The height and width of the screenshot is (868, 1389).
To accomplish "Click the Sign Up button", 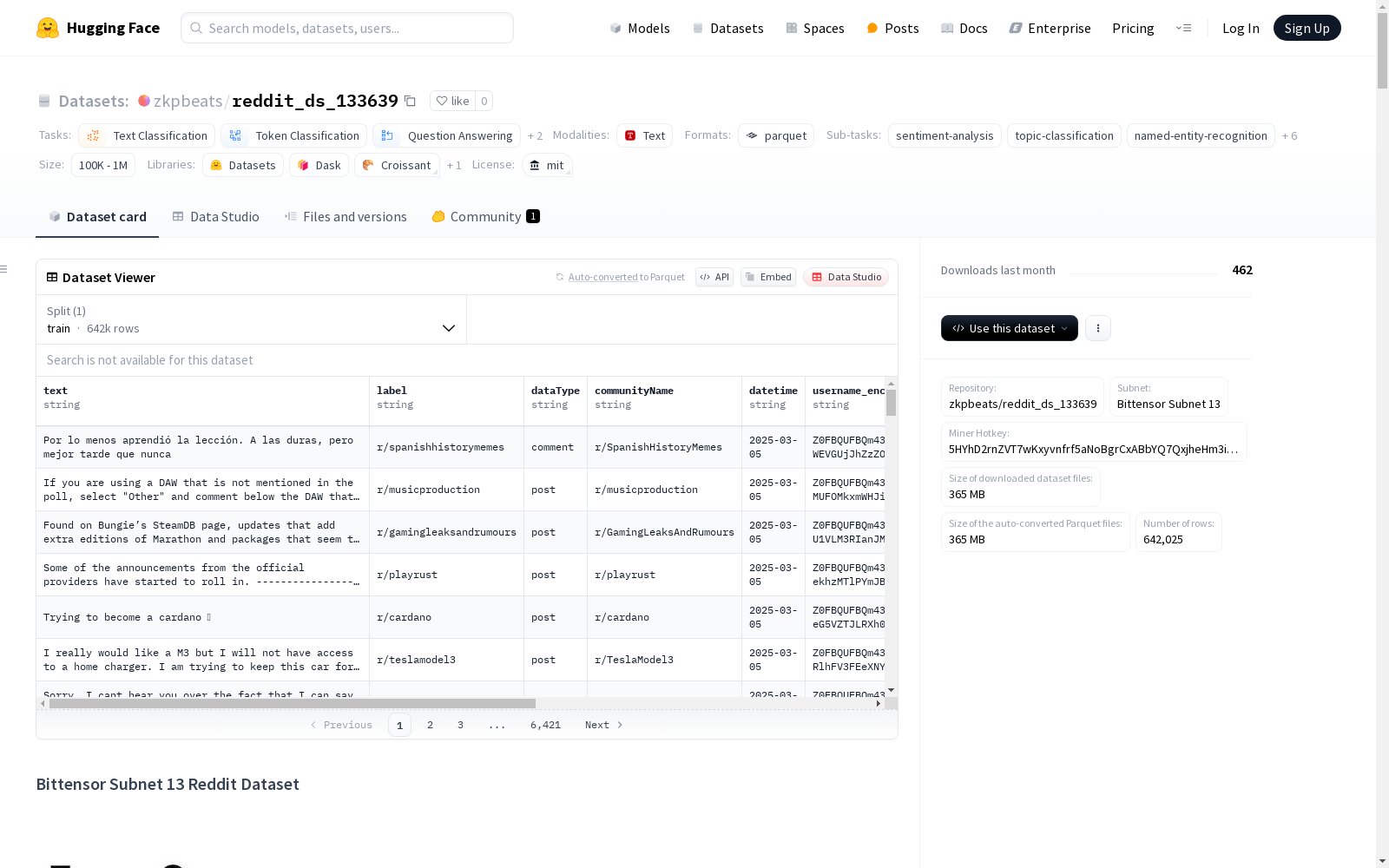I will click(x=1307, y=28).
